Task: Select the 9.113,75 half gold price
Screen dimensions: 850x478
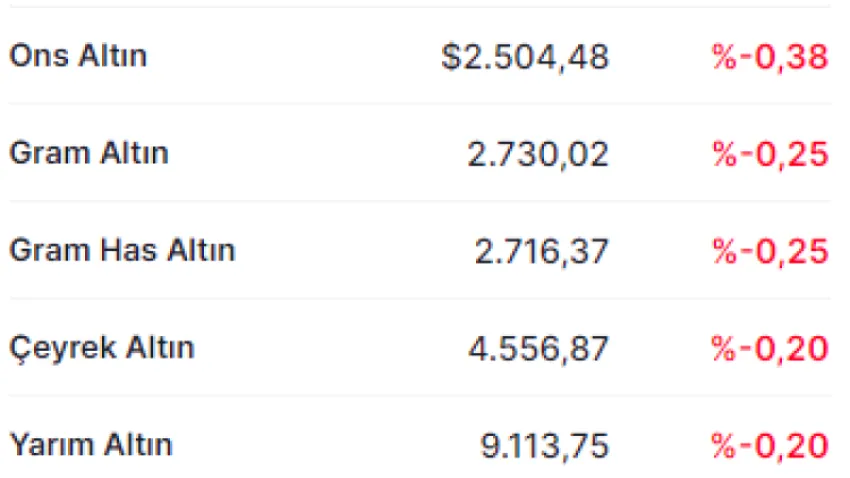Action: 545,446
